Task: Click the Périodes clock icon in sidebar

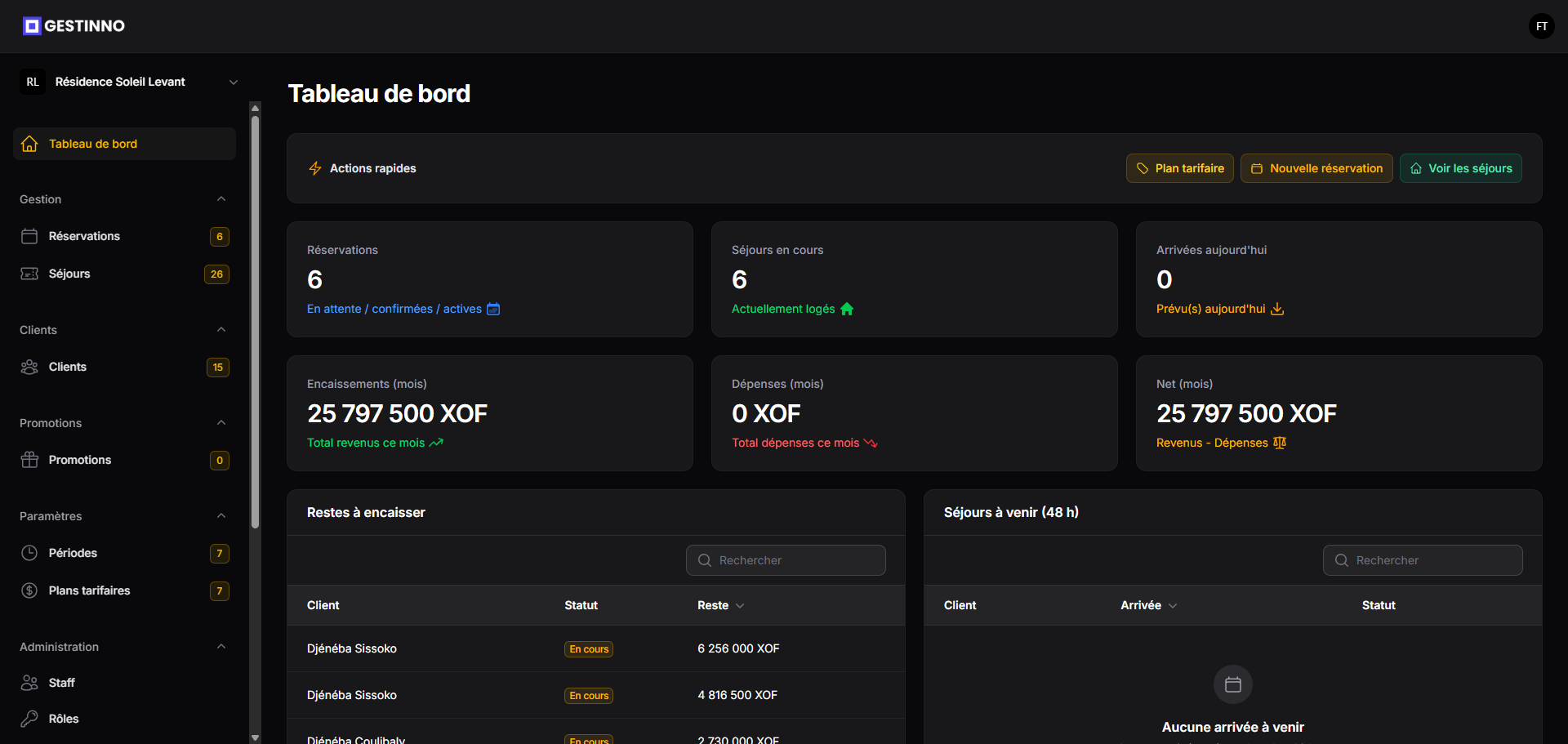Action: click(x=29, y=553)
